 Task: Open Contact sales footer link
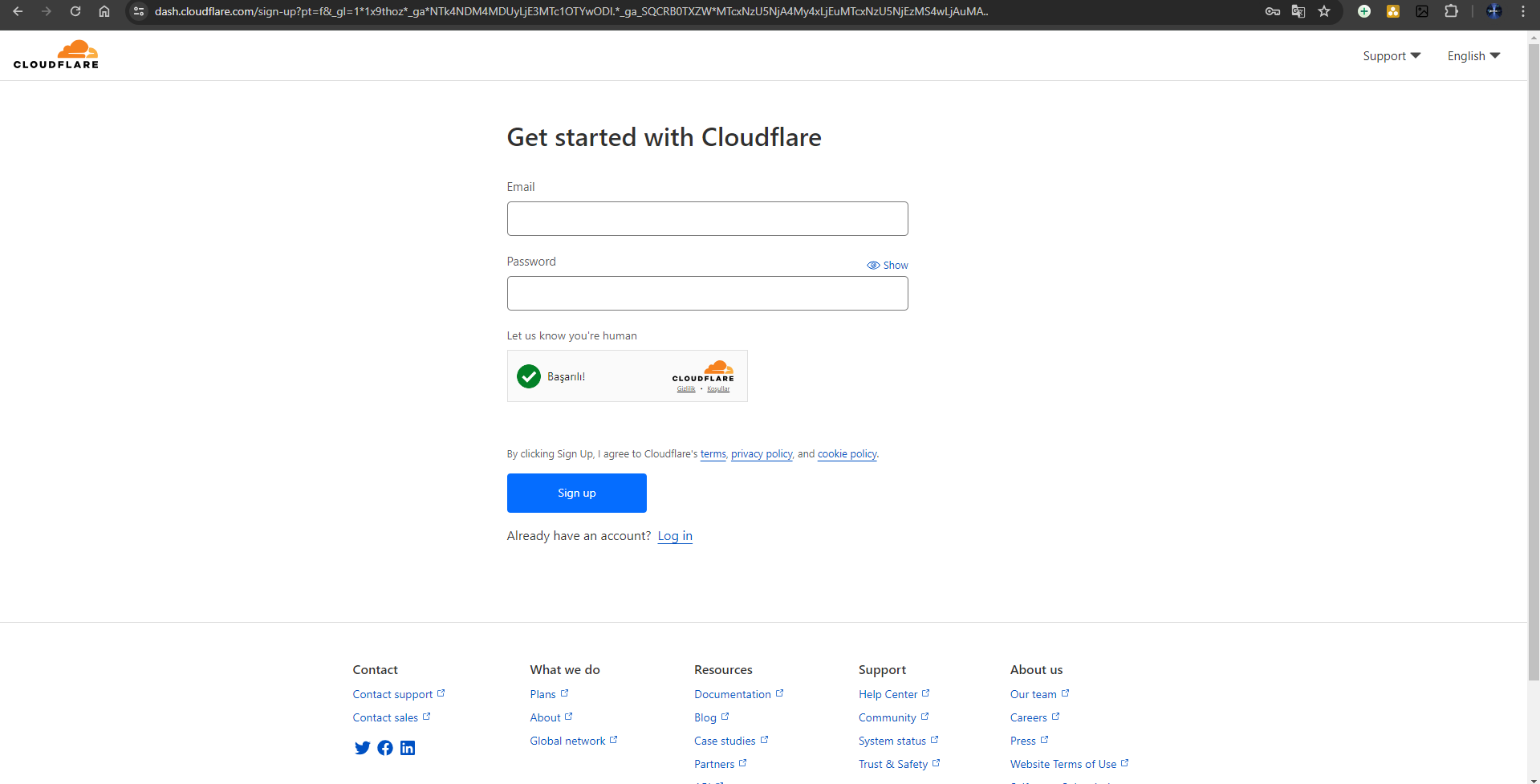(x=392, y=717)
